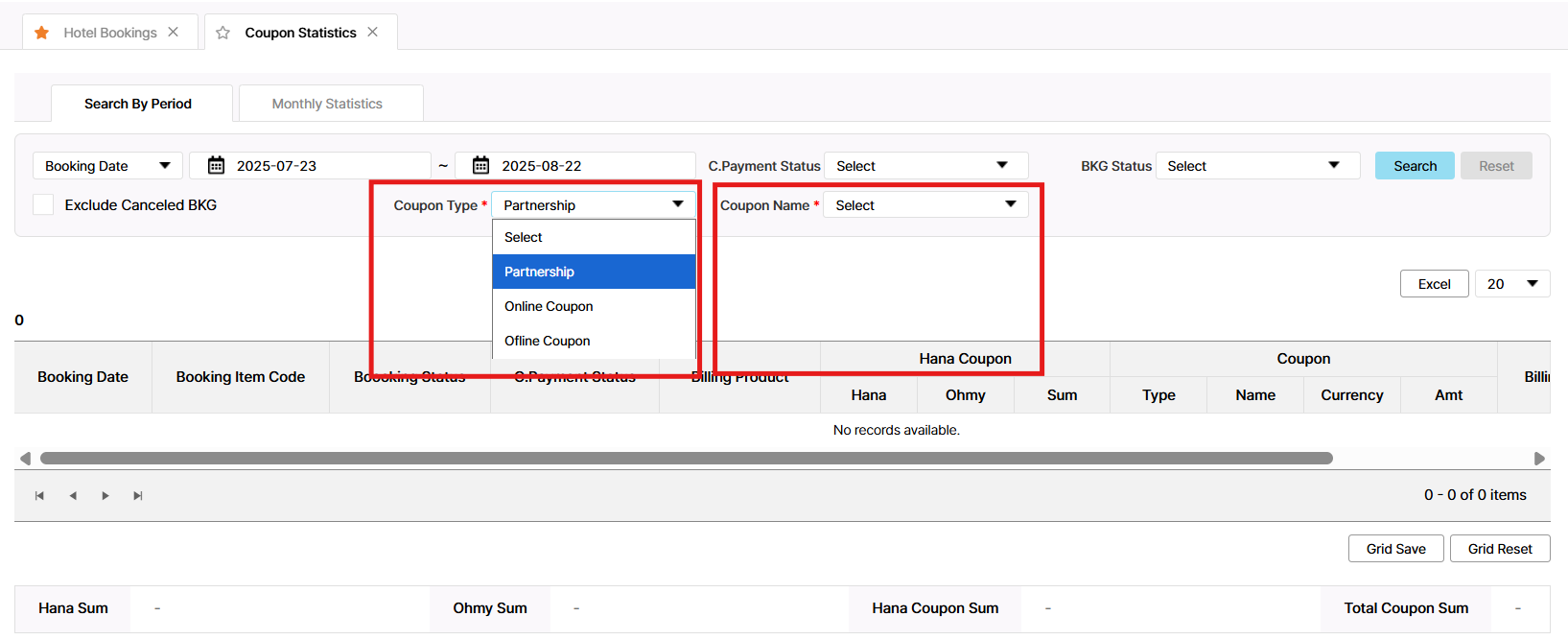Image resolution: width=1568 pixels, height=640 pixels.
Task: Open the end date calendar picker
Action: click(481, 166)
